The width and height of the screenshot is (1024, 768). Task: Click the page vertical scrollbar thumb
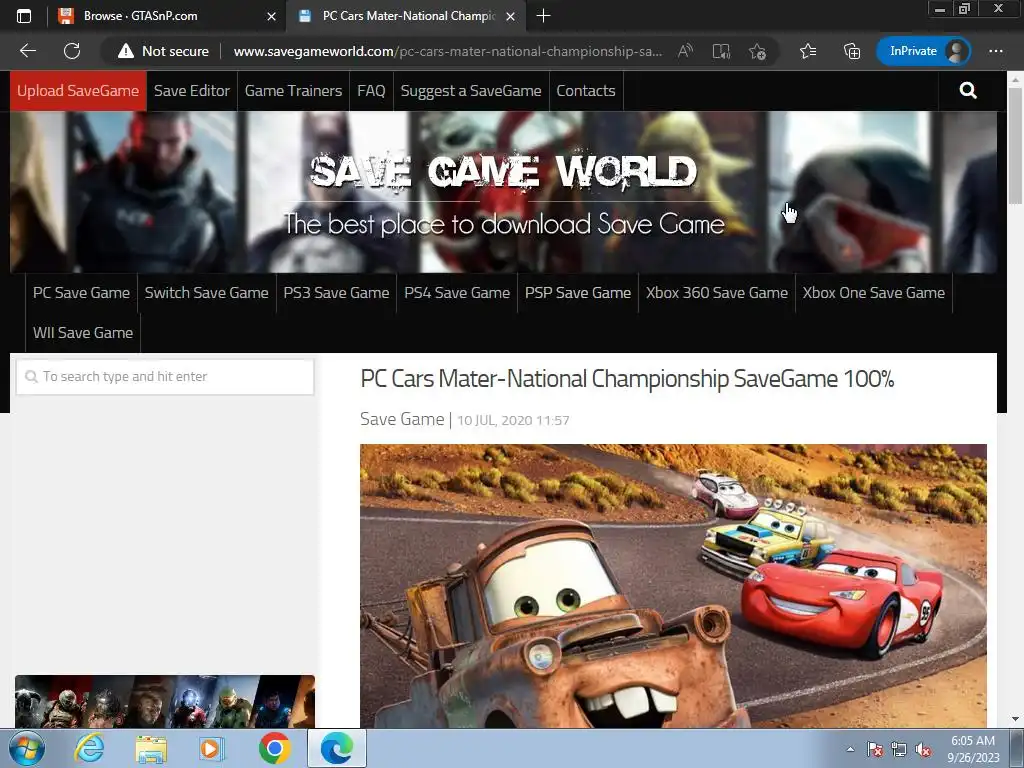pos(1015,145)
